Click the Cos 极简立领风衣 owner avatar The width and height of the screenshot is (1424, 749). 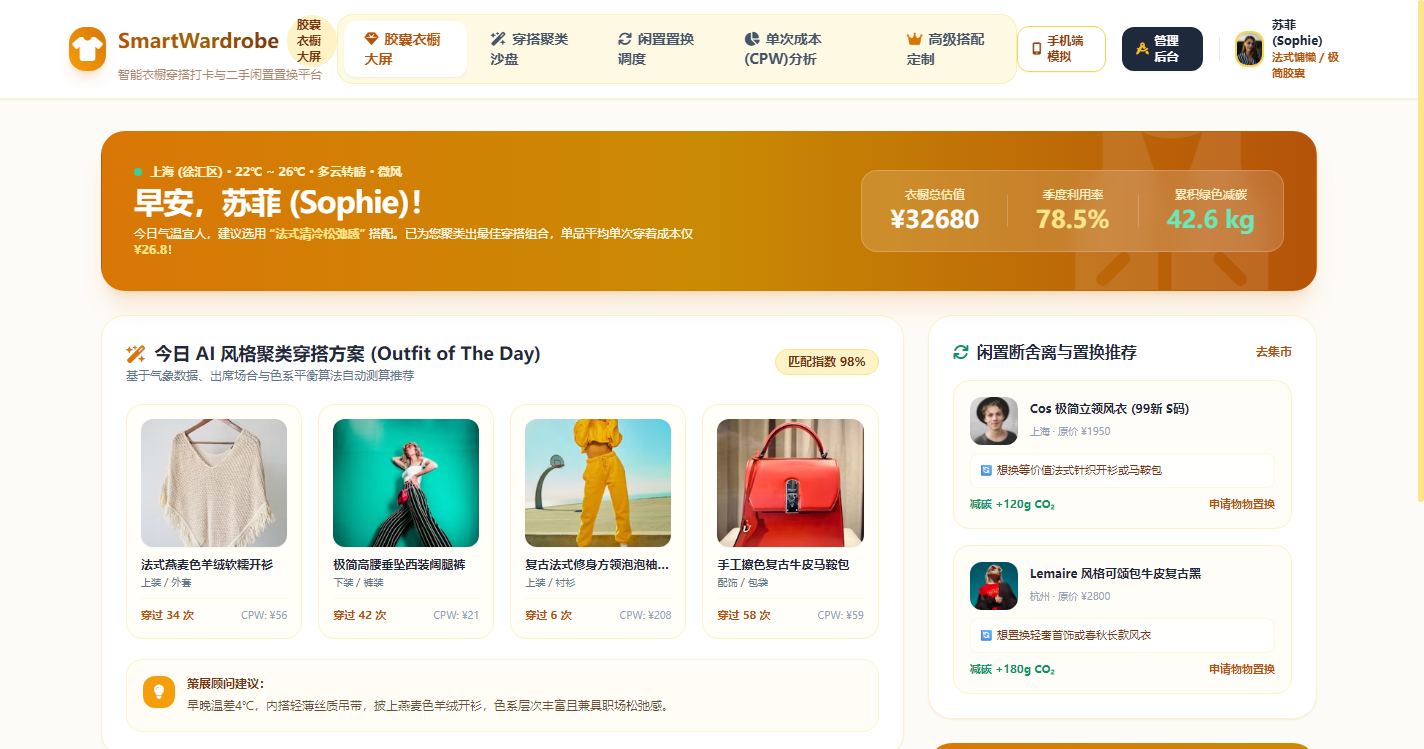tap(994, 421)
